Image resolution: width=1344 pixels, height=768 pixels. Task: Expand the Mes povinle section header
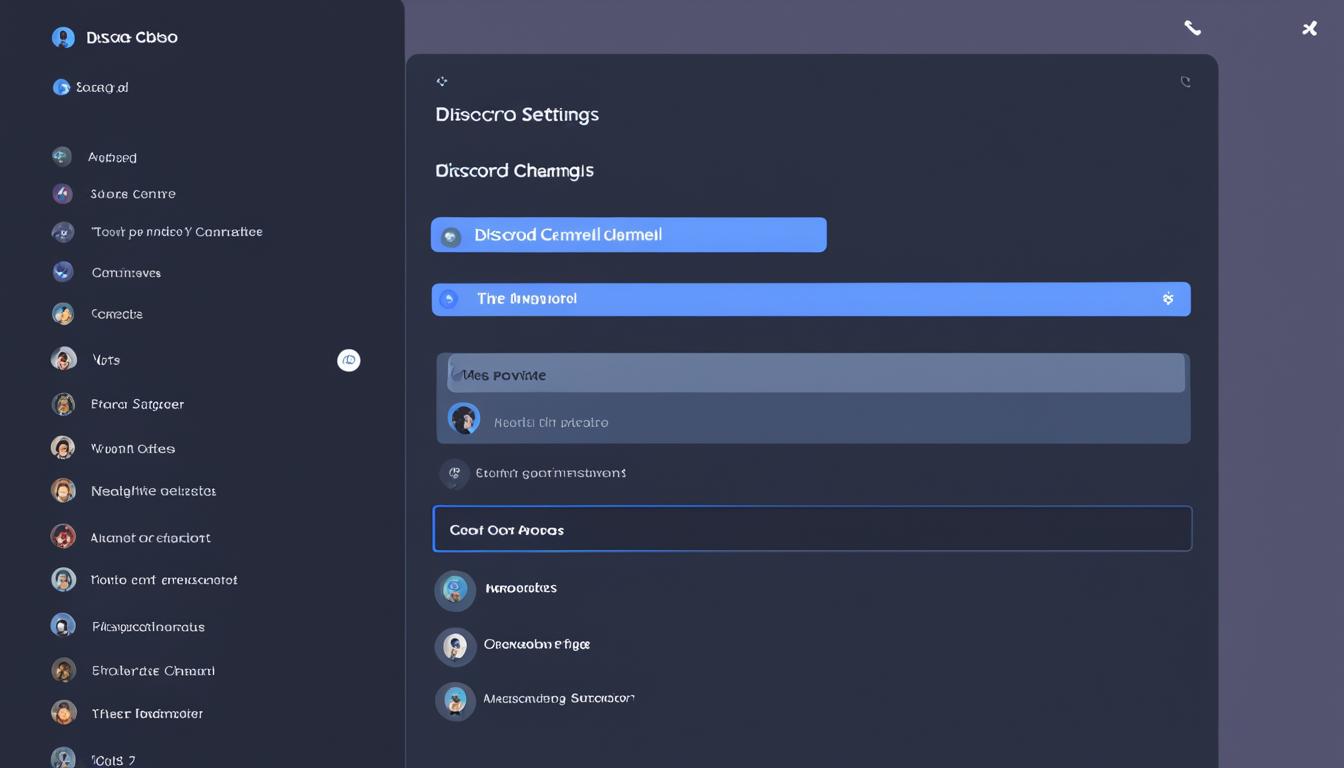[814, 374]
